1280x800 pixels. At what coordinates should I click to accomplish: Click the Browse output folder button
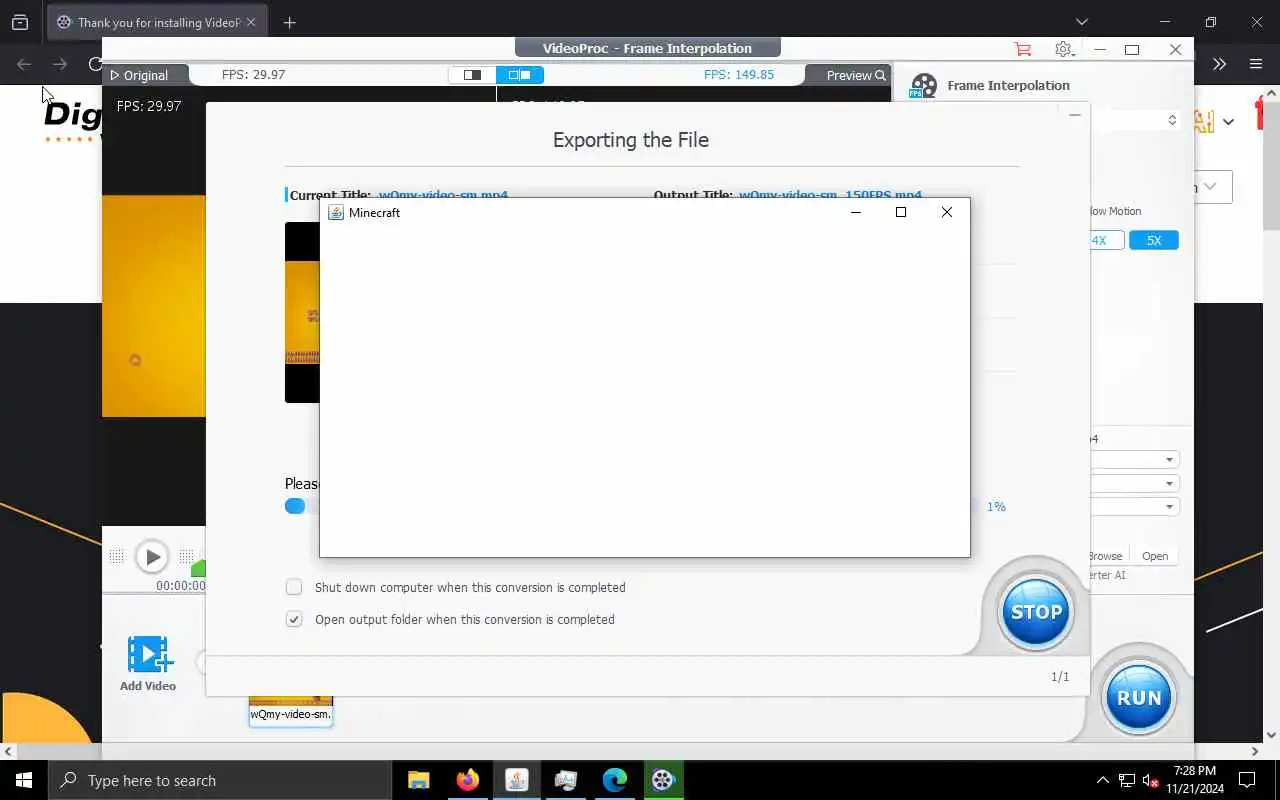[x=1106, y=556]
